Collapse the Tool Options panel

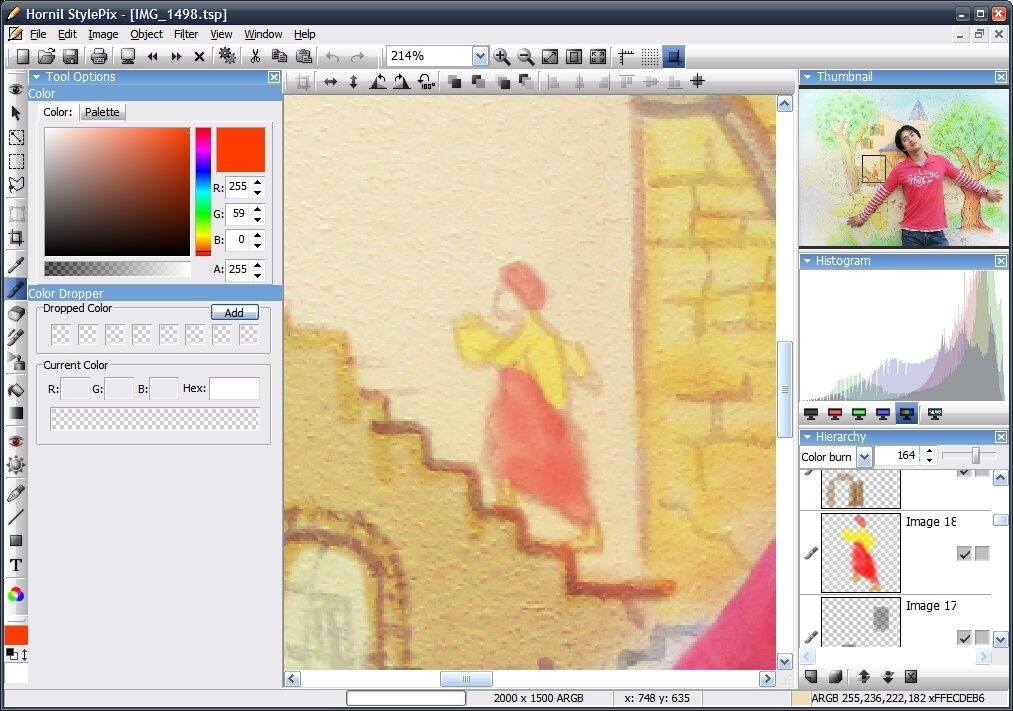point(36,77)
